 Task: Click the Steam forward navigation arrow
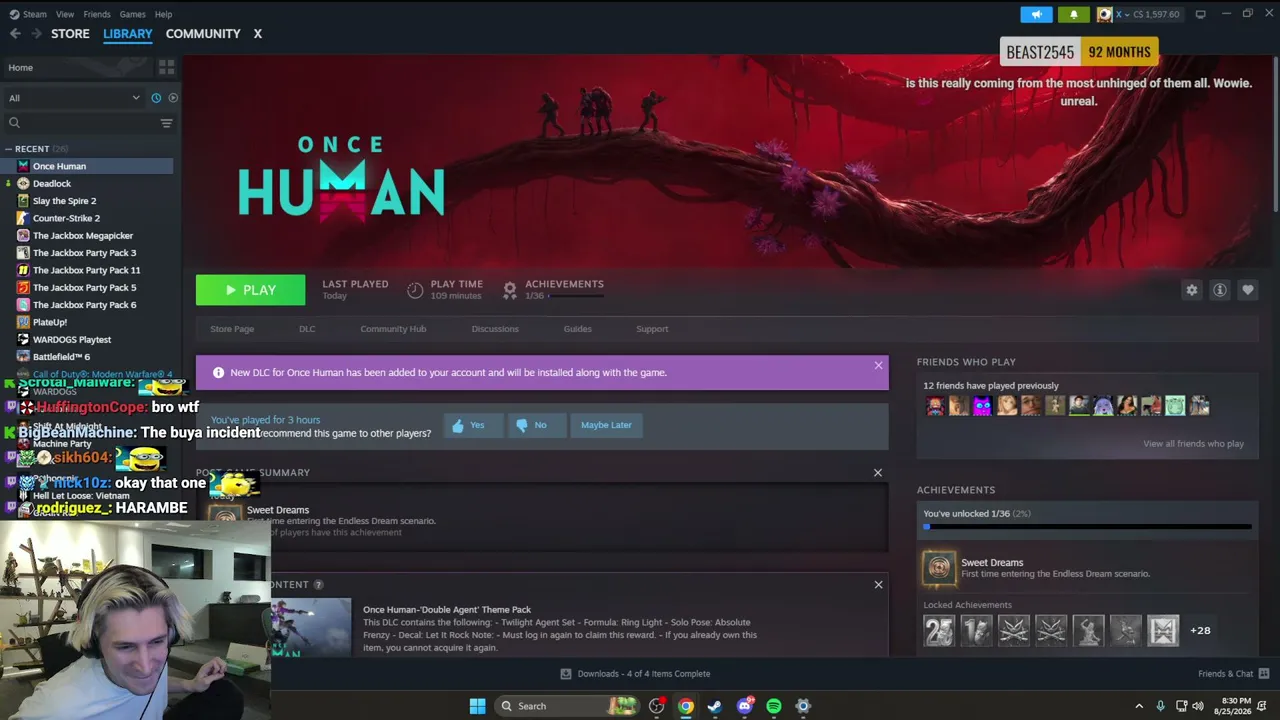point(36,34)
